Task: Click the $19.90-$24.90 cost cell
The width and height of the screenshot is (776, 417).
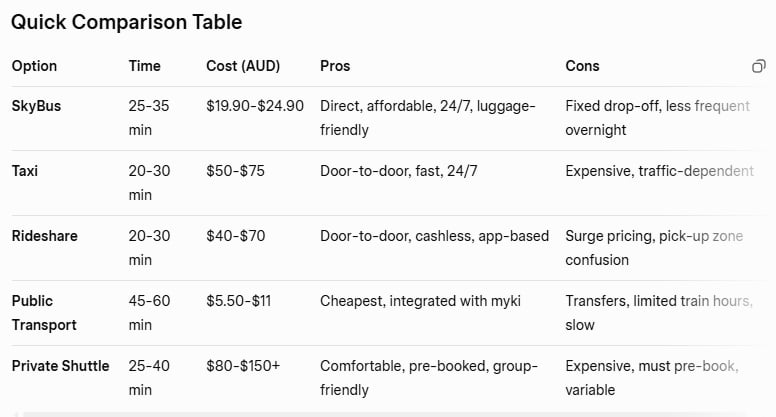Action: (254, 106)
